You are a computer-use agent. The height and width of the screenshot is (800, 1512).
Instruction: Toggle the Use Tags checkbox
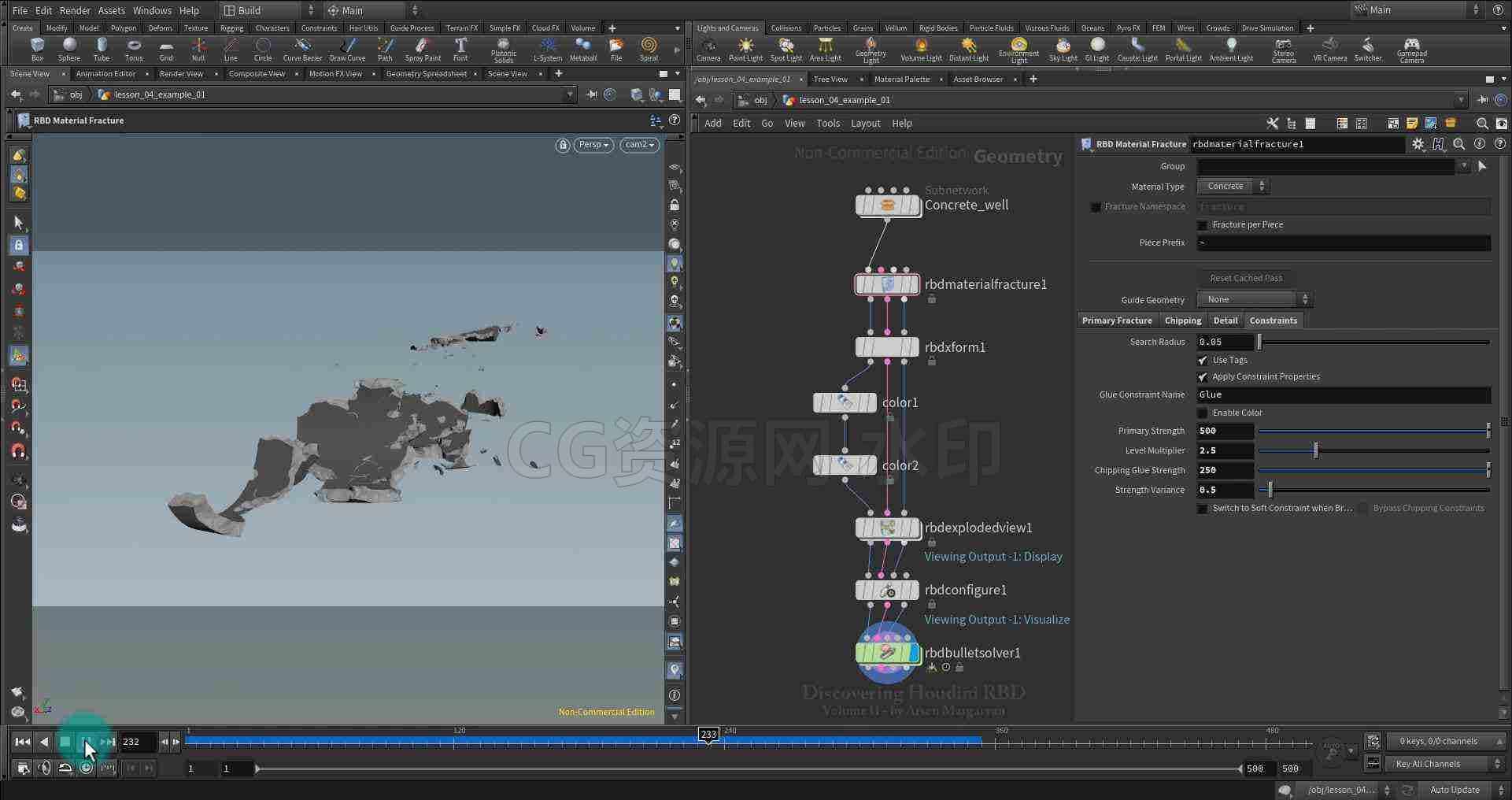coord(1203,360)
